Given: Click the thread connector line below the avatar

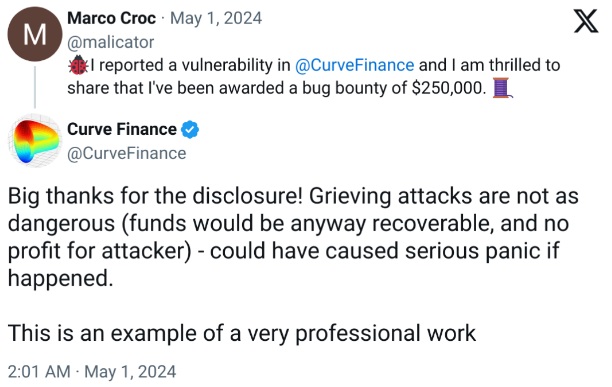Looking at the screenshot, I should click(x=35, y=87).
